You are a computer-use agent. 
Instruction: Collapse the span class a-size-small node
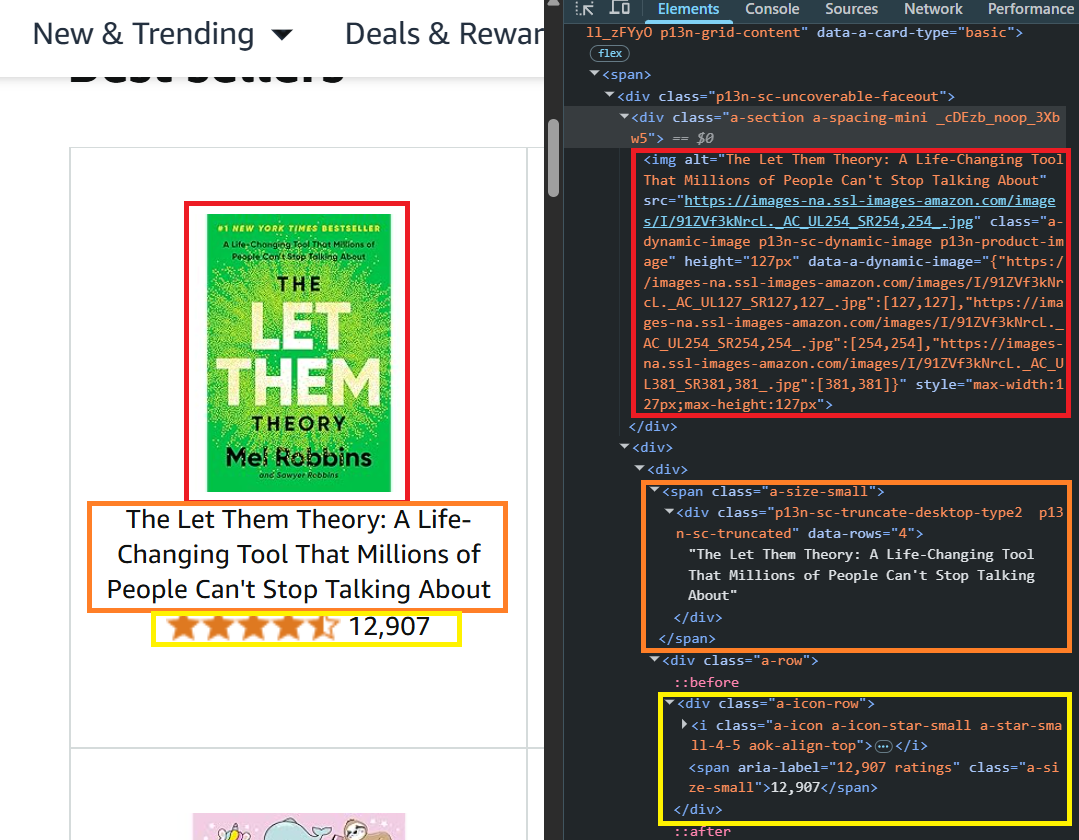(654, 490)
